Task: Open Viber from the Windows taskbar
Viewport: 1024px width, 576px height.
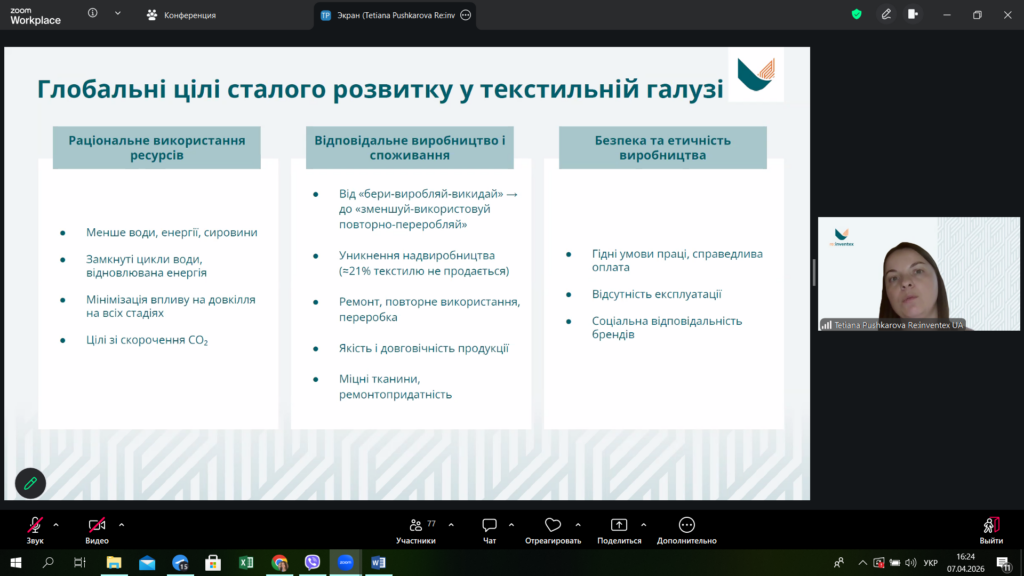Action: [312, 562]
